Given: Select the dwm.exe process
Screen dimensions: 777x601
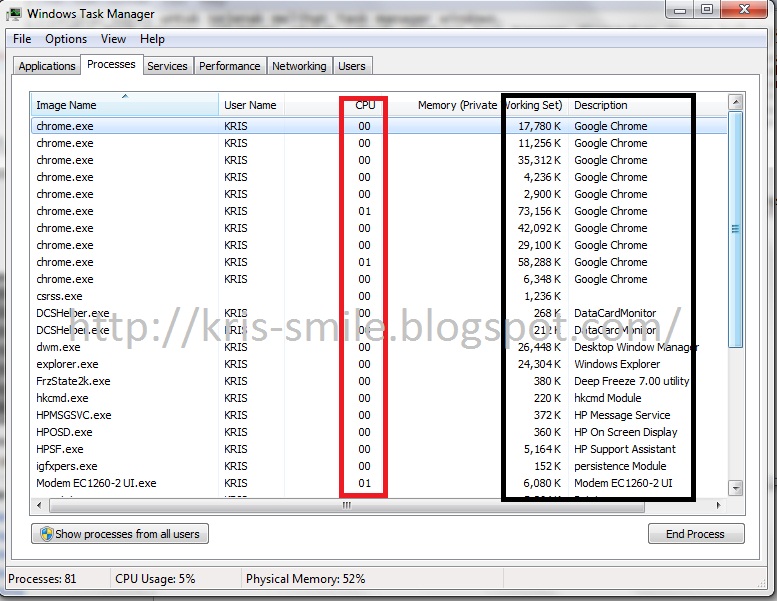Looking at the screenshot, I should click(379, 347).
